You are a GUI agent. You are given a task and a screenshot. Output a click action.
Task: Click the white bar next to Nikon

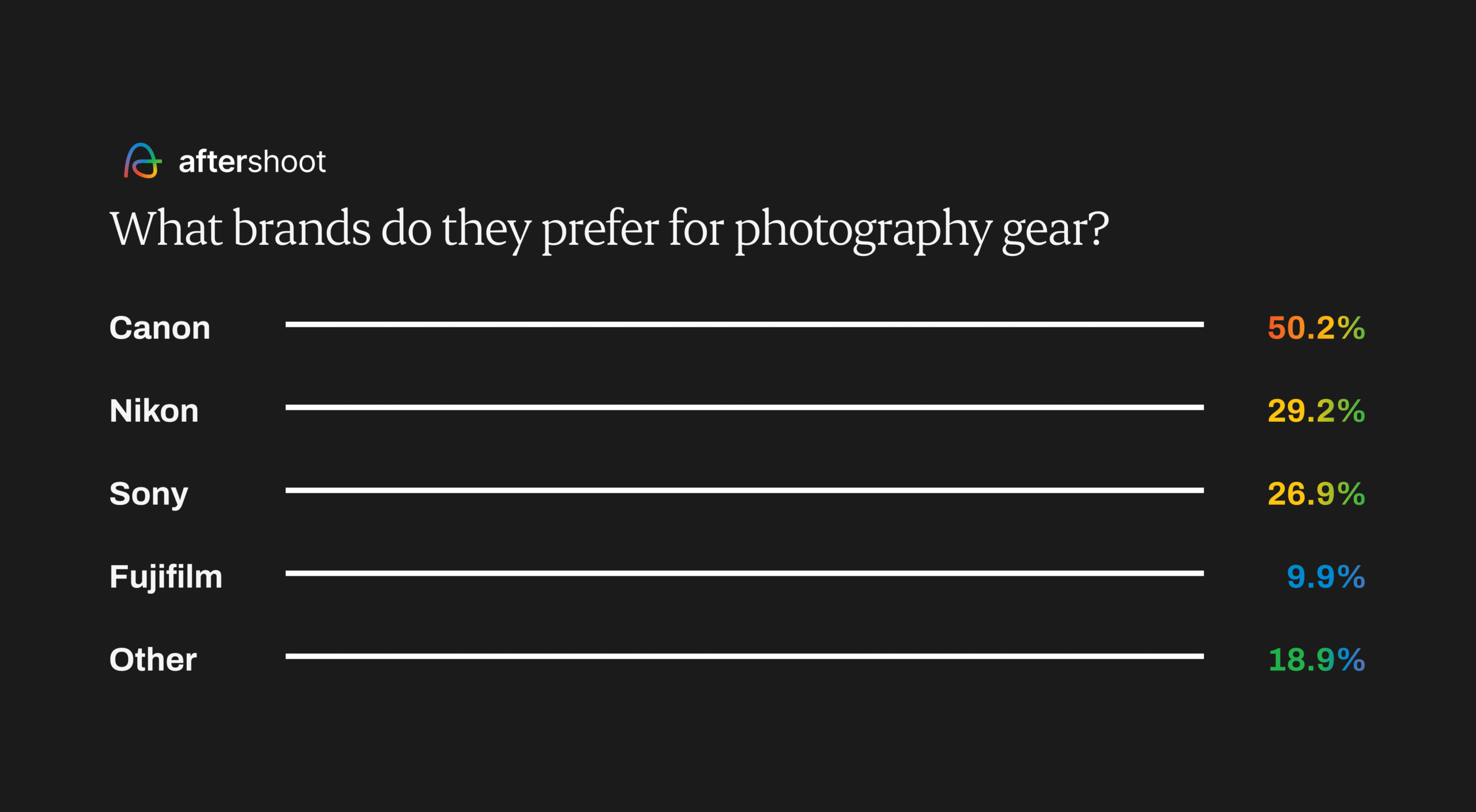coord(744,407)
